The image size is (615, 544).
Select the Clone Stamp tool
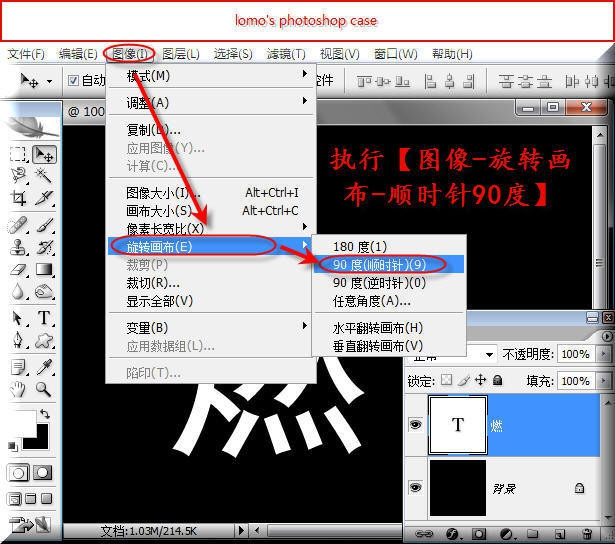(x=18, y=247)
